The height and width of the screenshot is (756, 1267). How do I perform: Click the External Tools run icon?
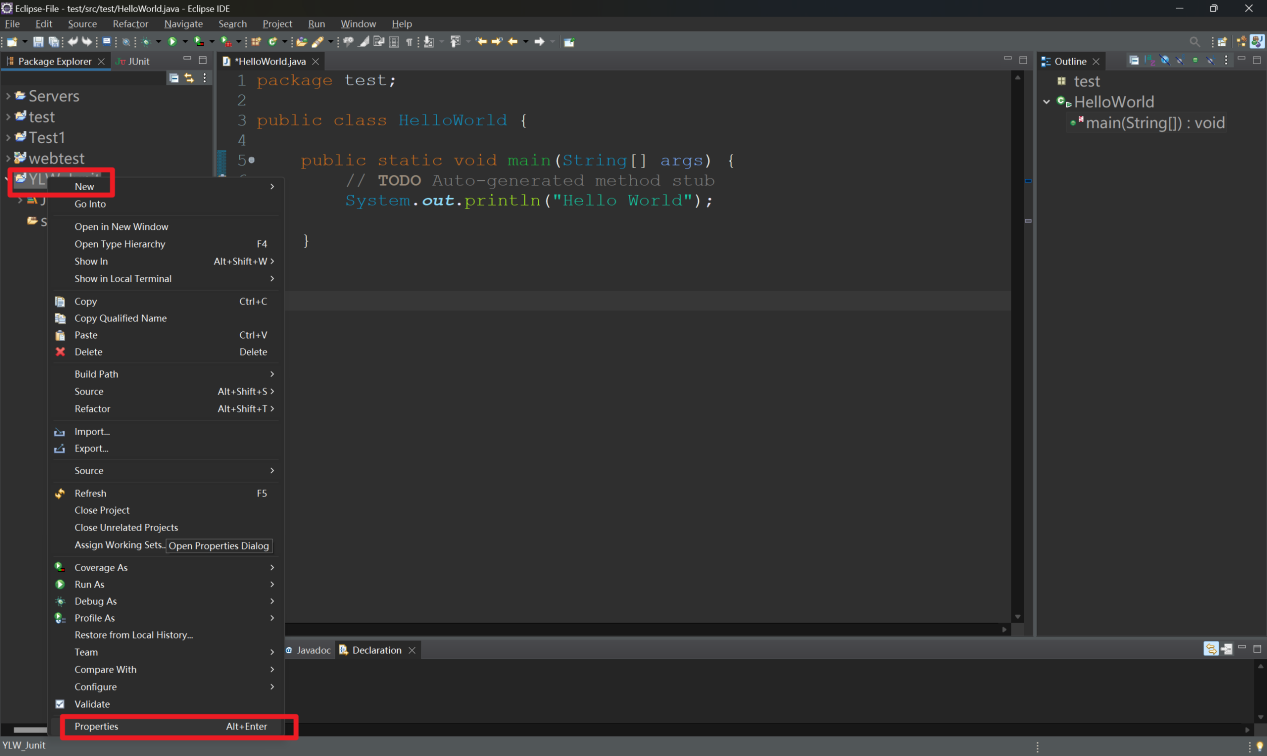click(x=226, y=42)
